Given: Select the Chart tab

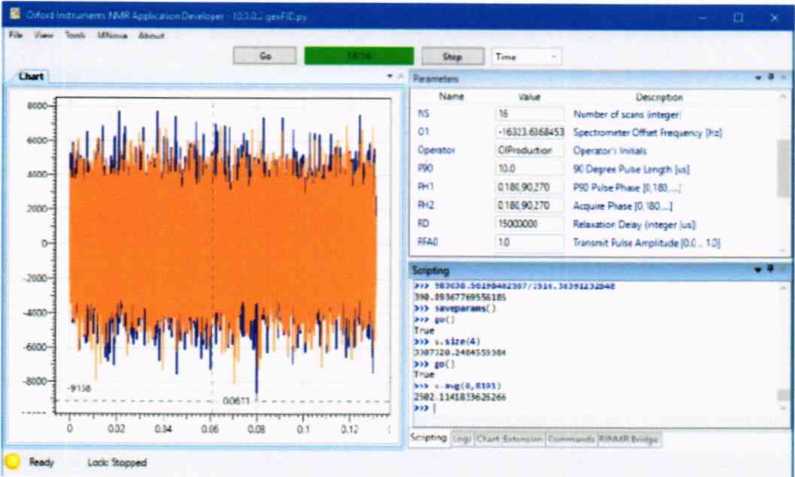Looking at the screenshot, I should [x=30, y=77].
